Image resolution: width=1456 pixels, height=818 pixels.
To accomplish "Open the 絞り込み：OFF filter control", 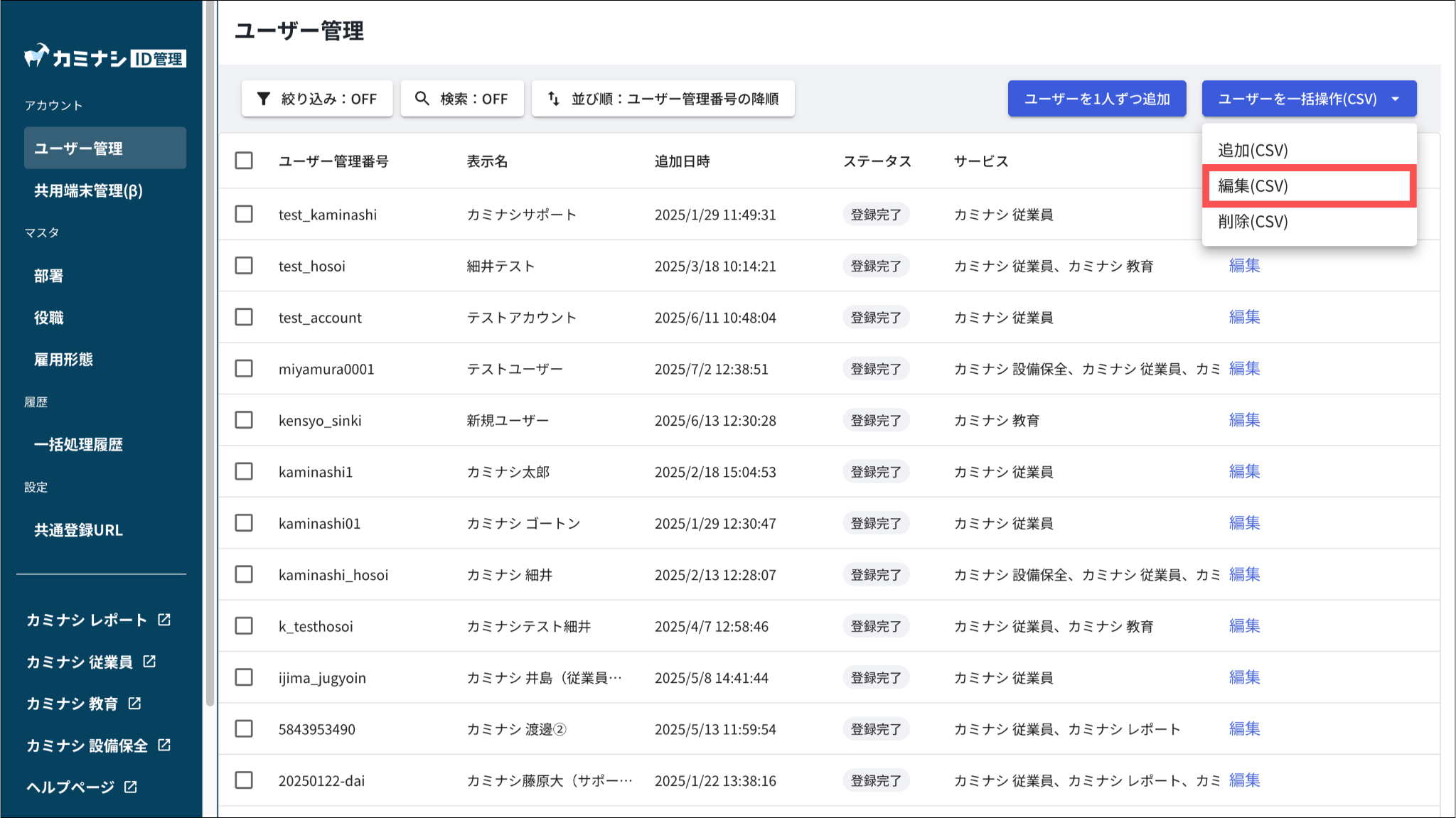I will click(317, 98).
